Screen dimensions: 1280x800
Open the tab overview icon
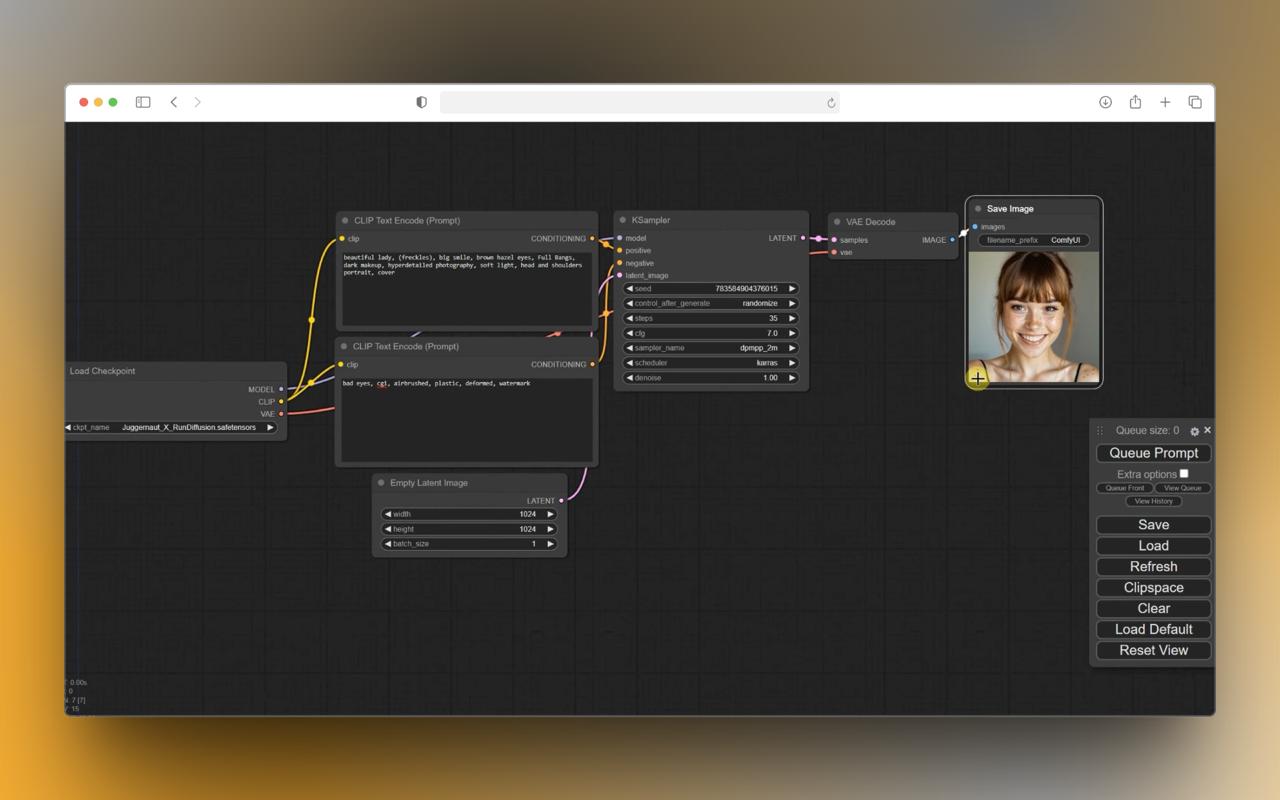point(1195,102)
